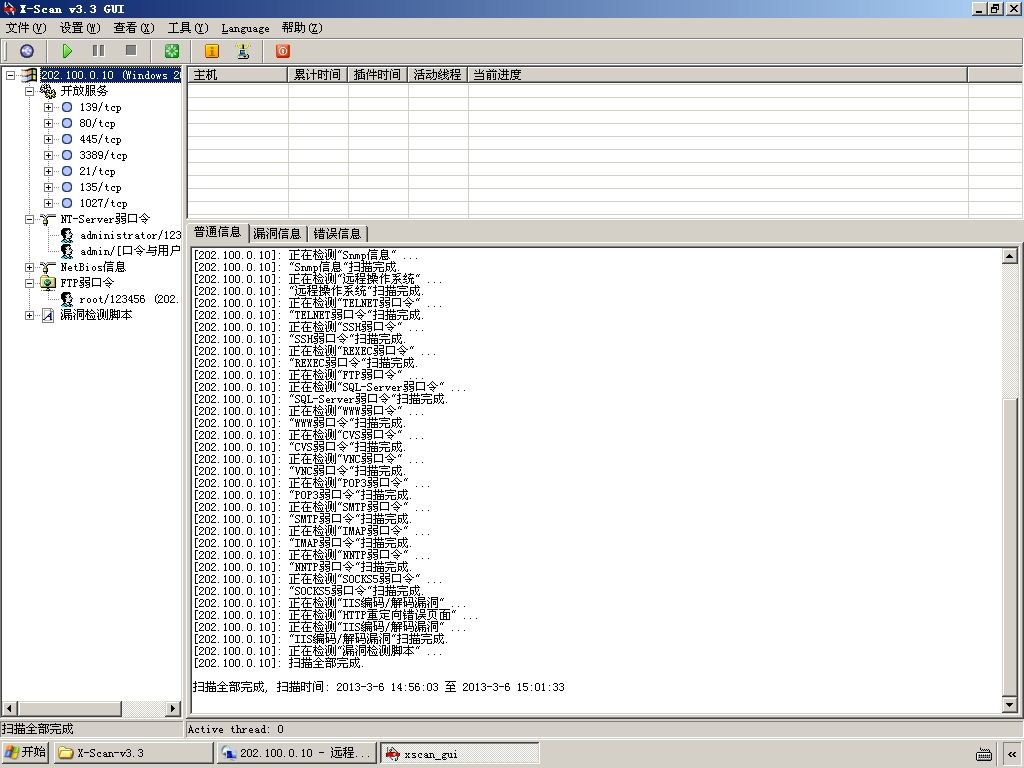Click the FTP弱口令 folder globe icon
The image size is (1024, 768).
click(x=48, y=283)
